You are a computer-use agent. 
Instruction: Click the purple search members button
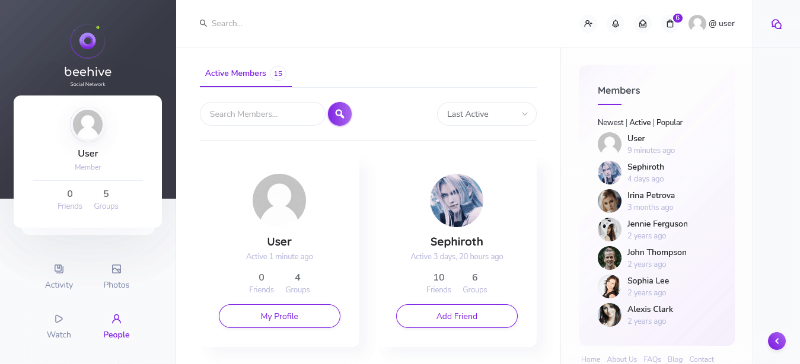point(340,114)
